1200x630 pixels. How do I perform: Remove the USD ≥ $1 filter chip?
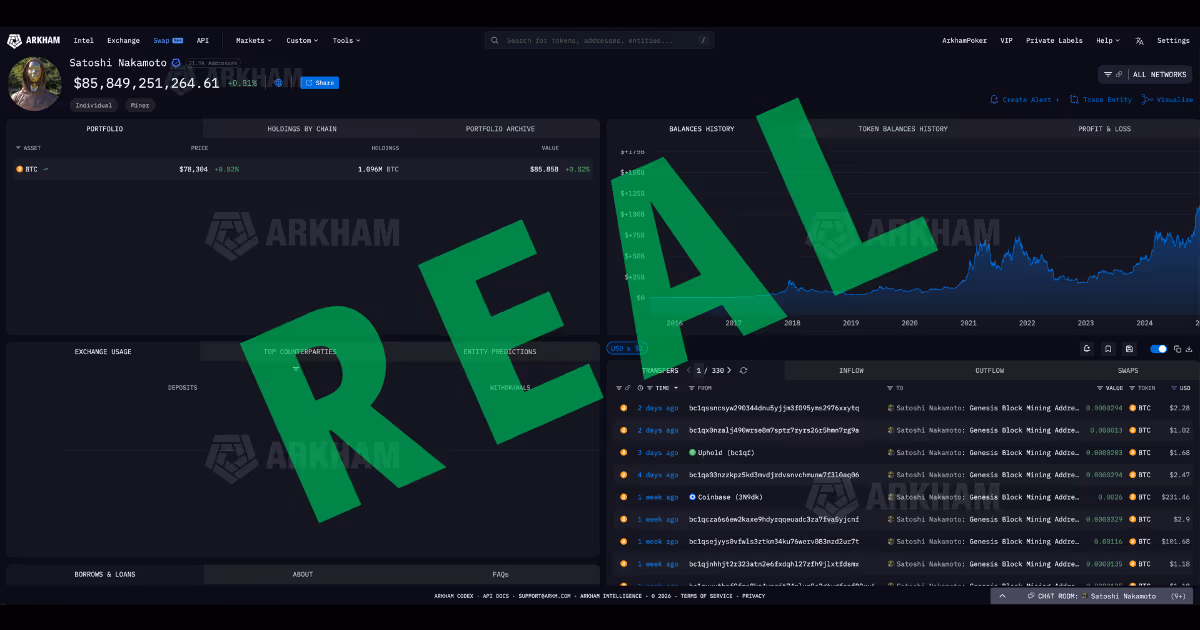tap(626, 348)
